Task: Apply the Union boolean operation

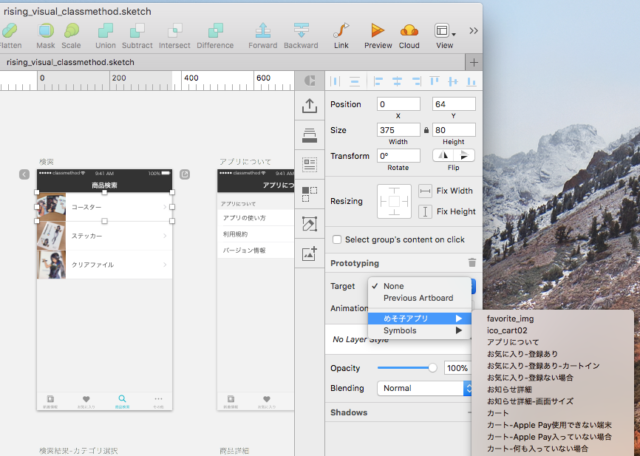Action: coord(105,31)
